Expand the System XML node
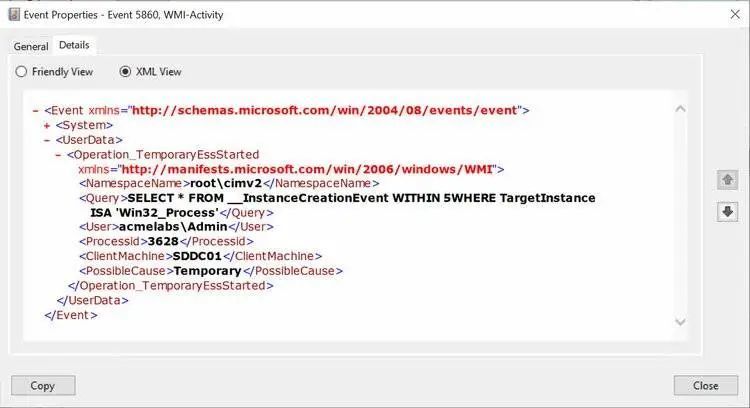The width and height of the screenshot is (750, 408). (x=47, y=126)
